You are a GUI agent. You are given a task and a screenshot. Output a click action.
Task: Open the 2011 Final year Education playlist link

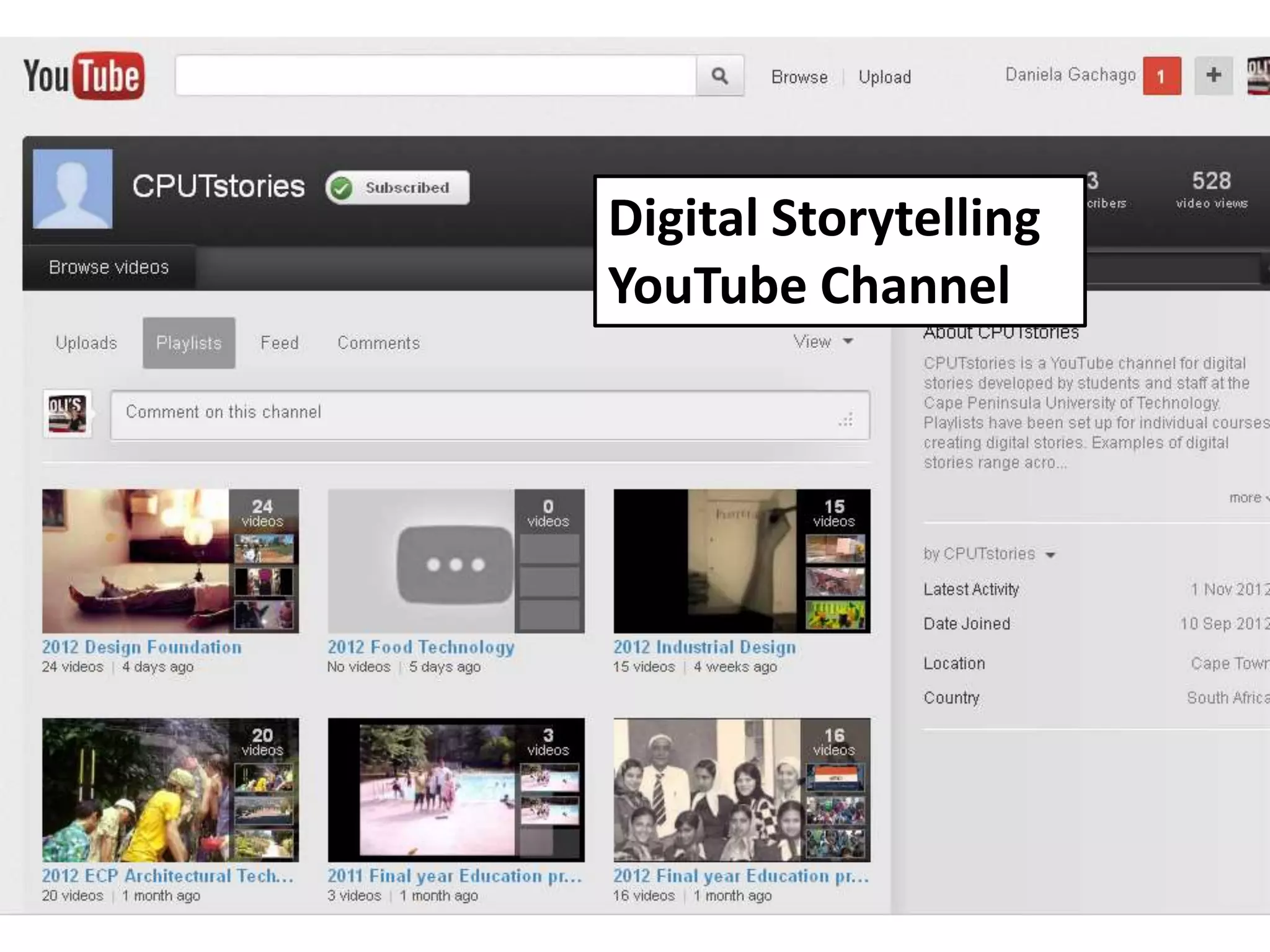[x=455, y=875]
